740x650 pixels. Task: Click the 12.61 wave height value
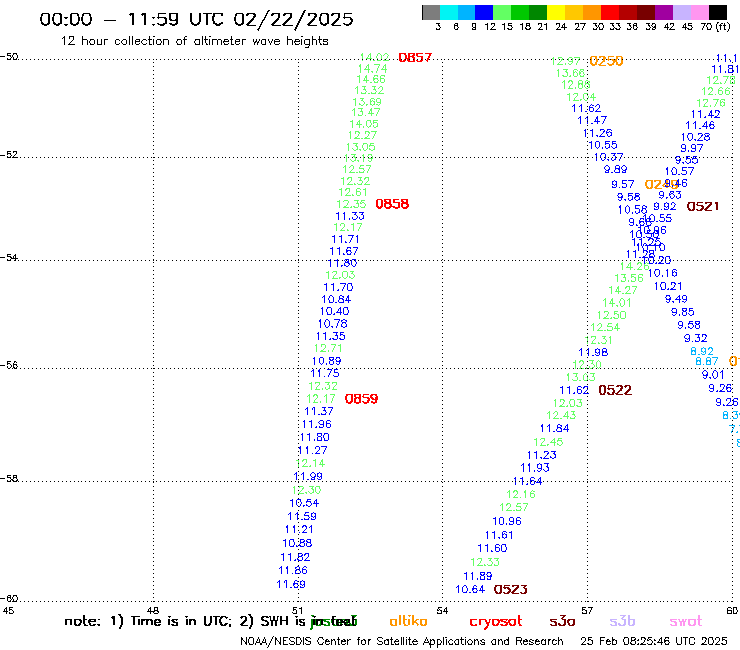click(x=353, y=192)
